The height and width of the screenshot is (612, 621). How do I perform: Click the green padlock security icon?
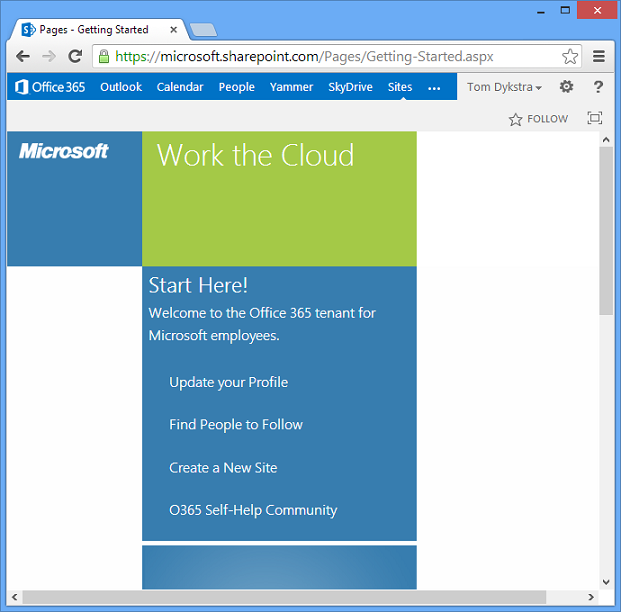(x=104, y=56)
